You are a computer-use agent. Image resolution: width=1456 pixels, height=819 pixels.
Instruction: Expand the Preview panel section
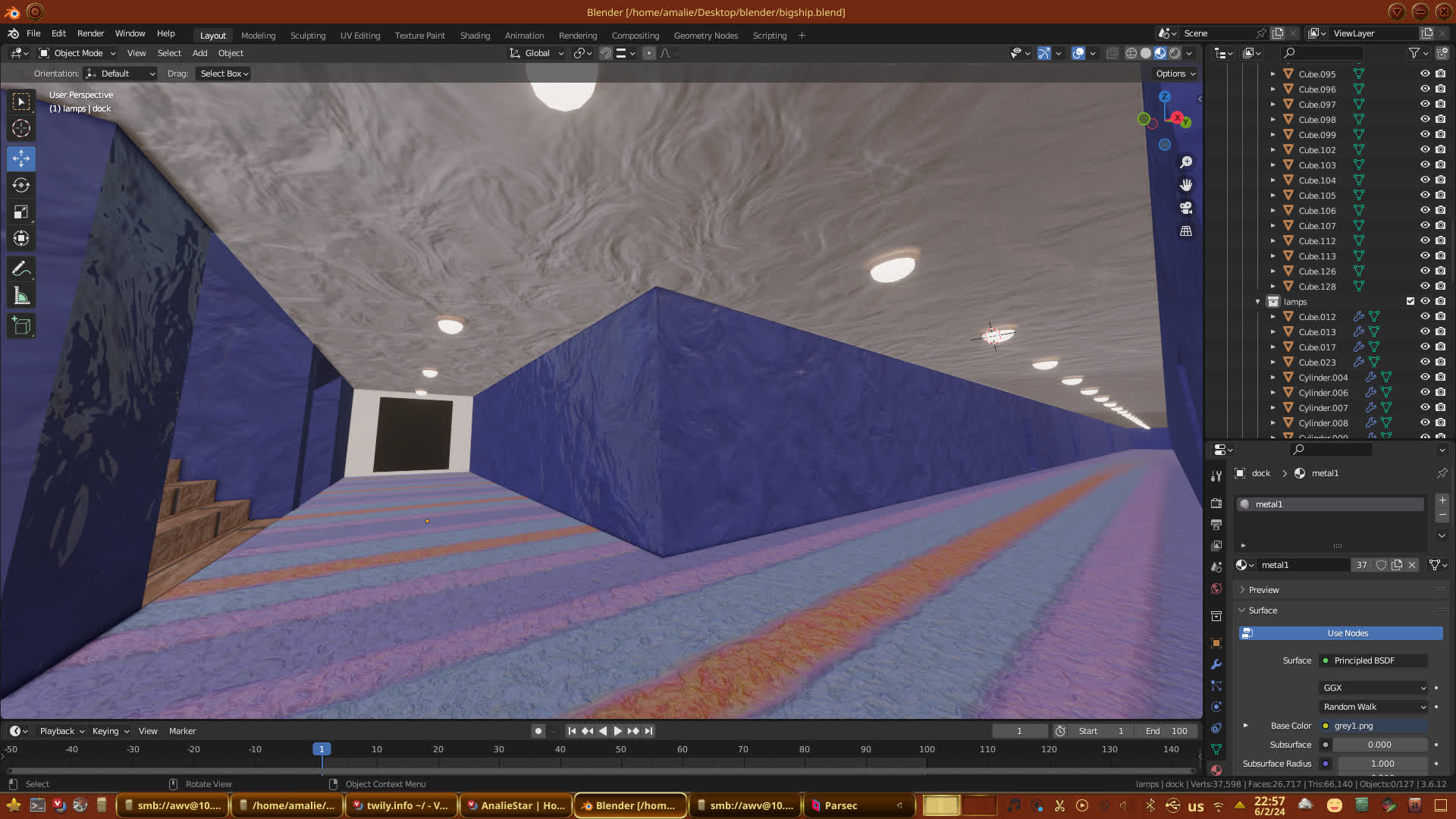pos(1263,590)
